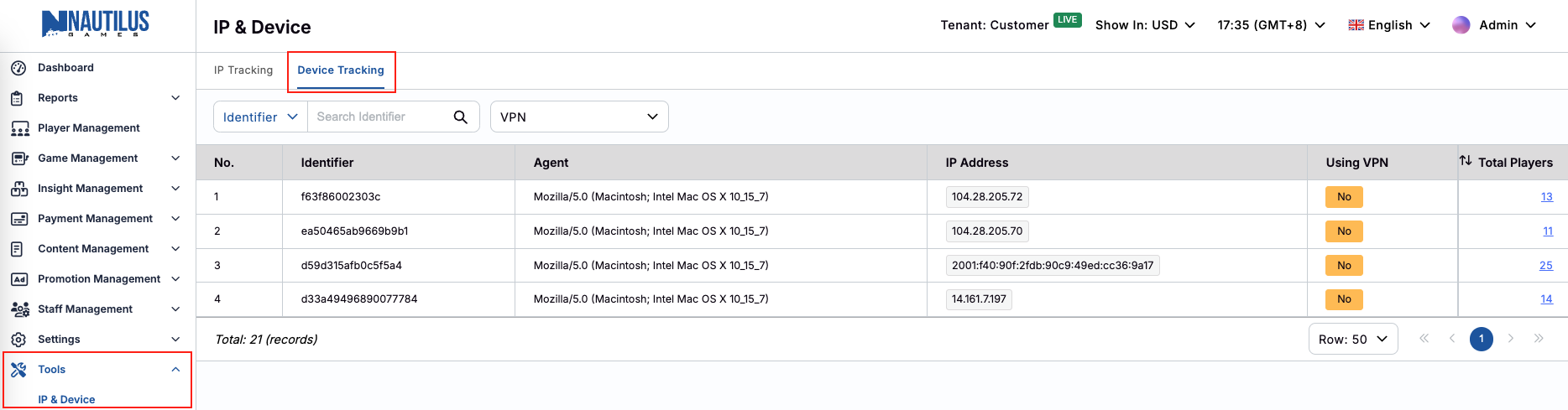The image size is (1568, 410).
Task: Click the Tools wrench icon in sidebar
Action: [x=18, y=370]
